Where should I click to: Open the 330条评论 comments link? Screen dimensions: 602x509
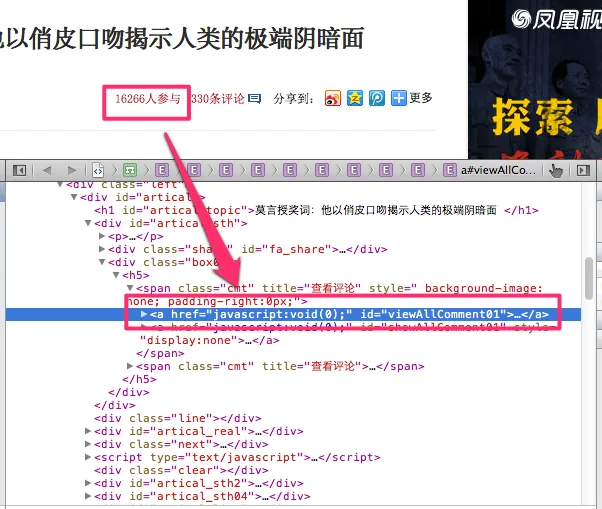tap(218, 99)
